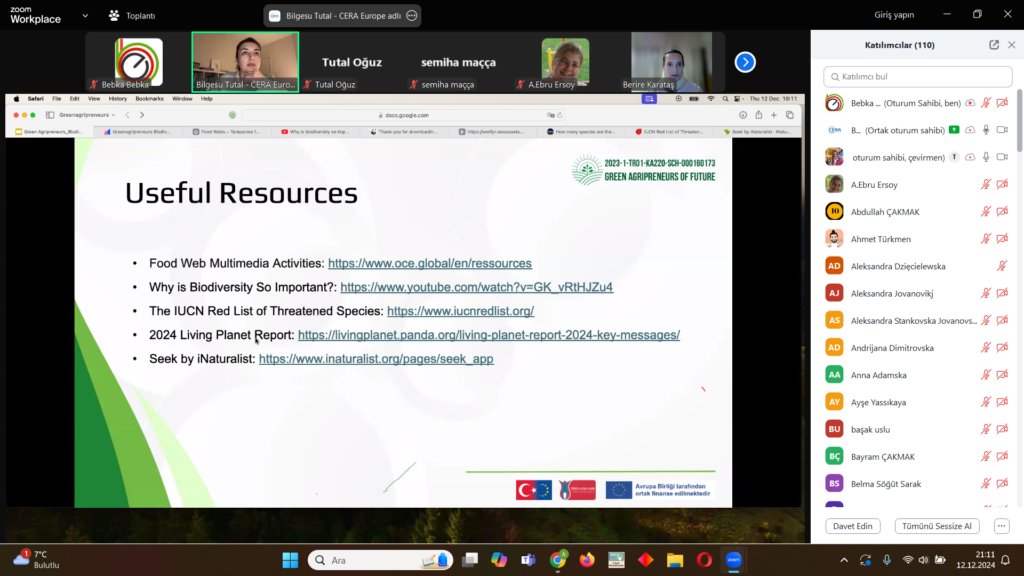Select Bilgesu Tutal's video thumbnail
1024x576 pixels.
(x=245, y=62)
